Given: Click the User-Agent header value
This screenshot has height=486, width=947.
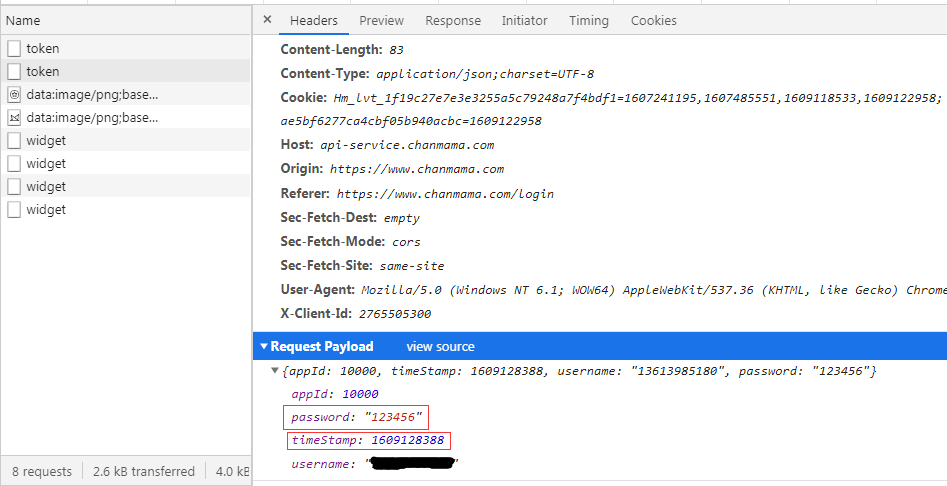Looking at the screenshot, I should pyautogui.click(x=654, y=290).
